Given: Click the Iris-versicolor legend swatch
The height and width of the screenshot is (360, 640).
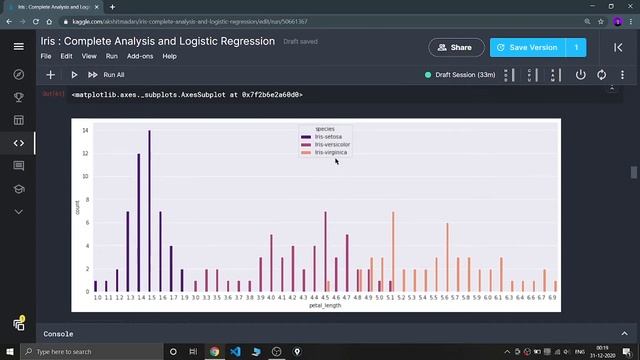Looking at the screenshot, I should (306, 144).
